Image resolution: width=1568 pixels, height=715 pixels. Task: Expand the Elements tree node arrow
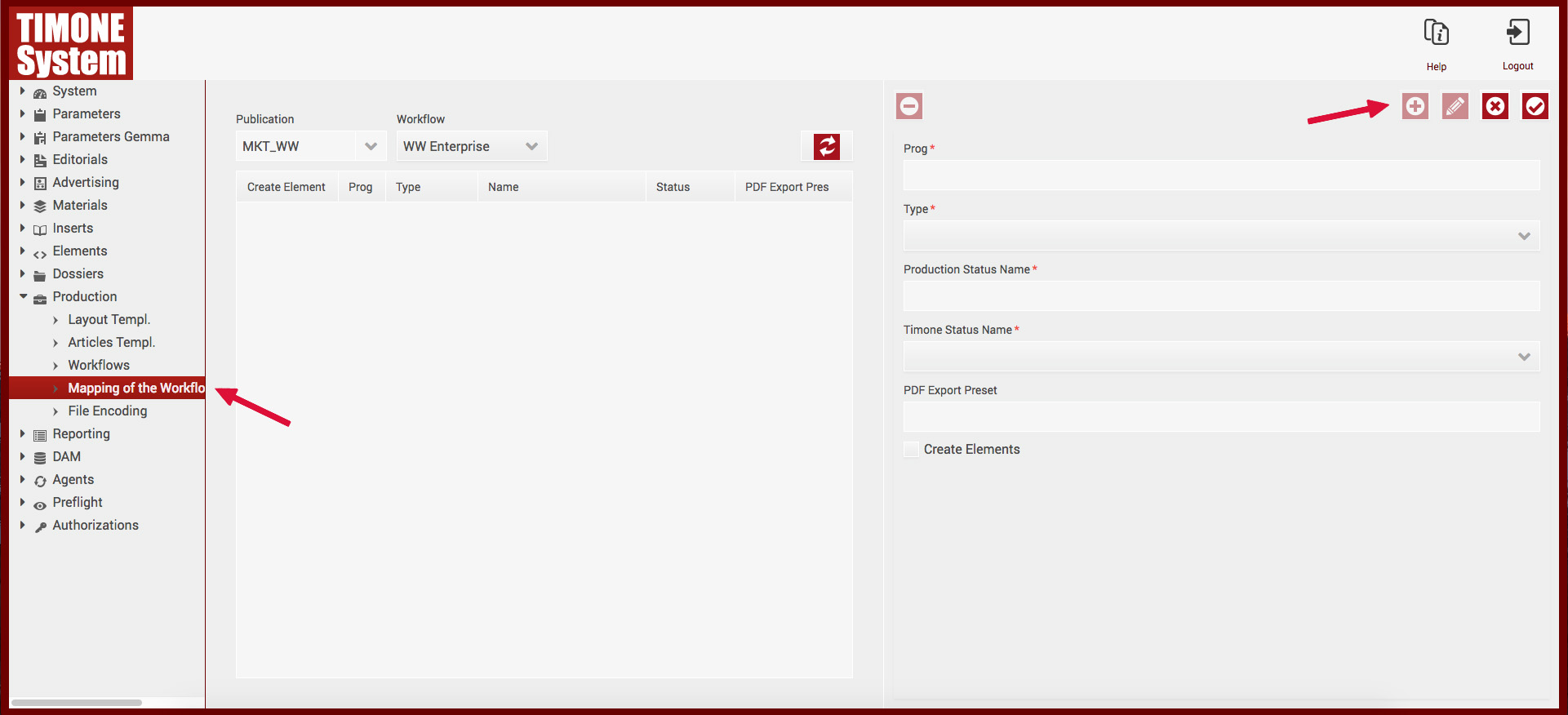(23, 251)
